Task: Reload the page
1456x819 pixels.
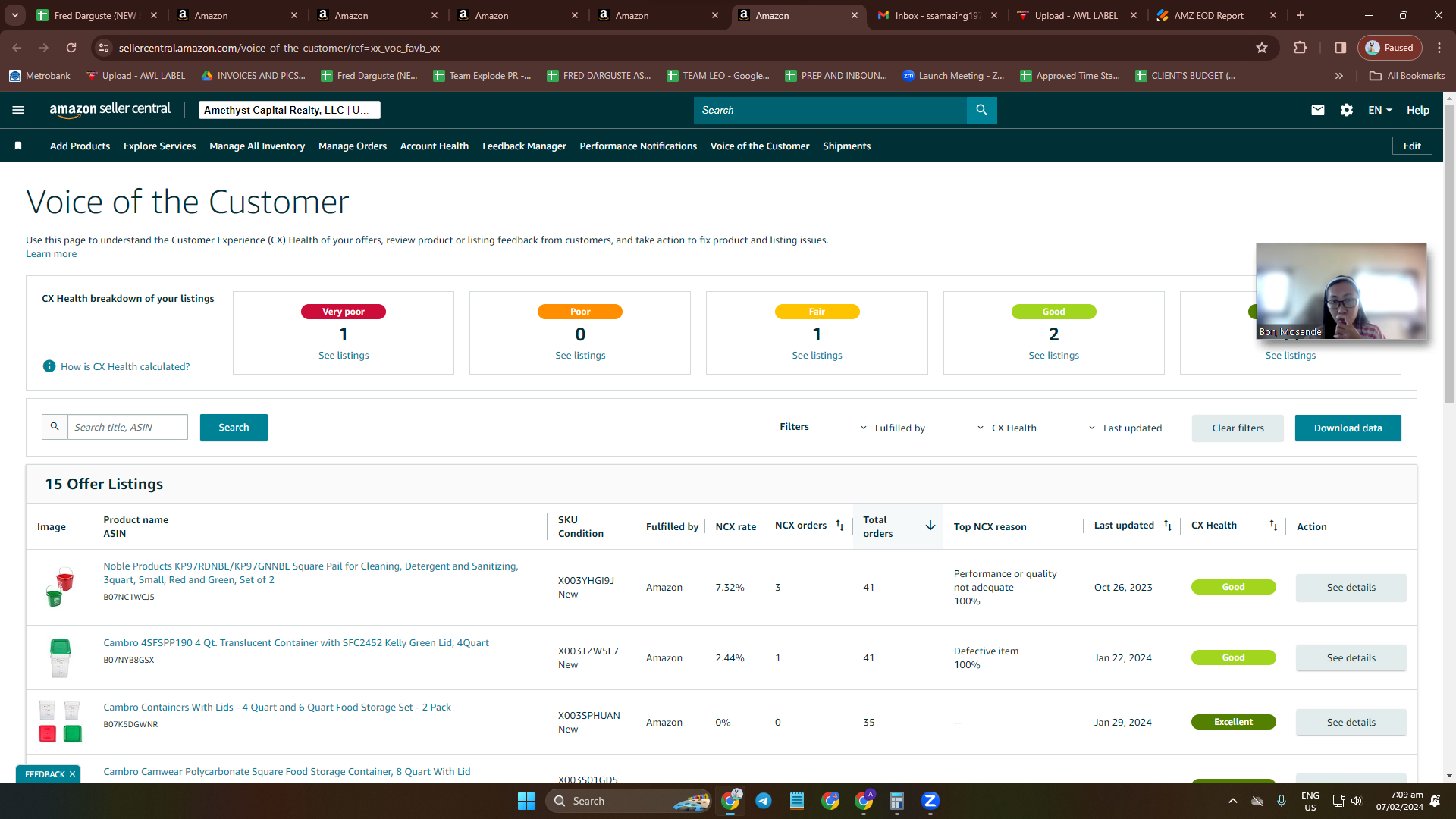Action: [71, 48]
